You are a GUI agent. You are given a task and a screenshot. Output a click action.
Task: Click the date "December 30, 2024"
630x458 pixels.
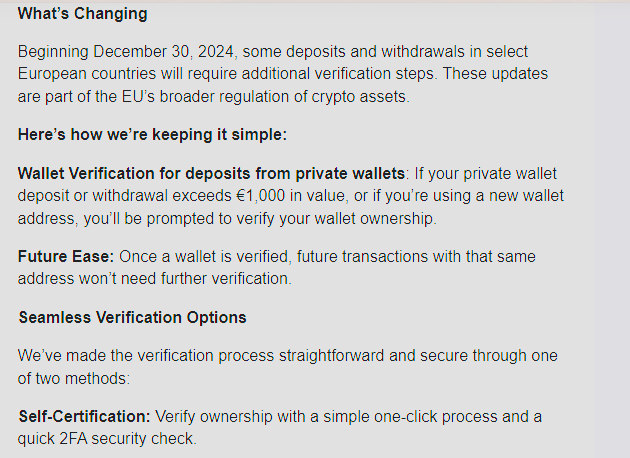pos(164,52)
